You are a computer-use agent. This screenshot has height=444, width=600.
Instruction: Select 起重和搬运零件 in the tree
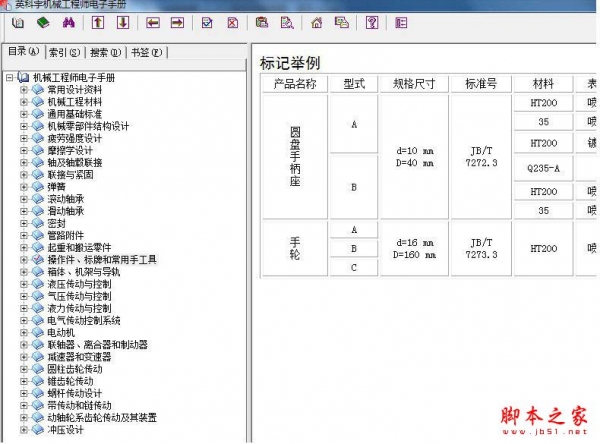point(79,248)
